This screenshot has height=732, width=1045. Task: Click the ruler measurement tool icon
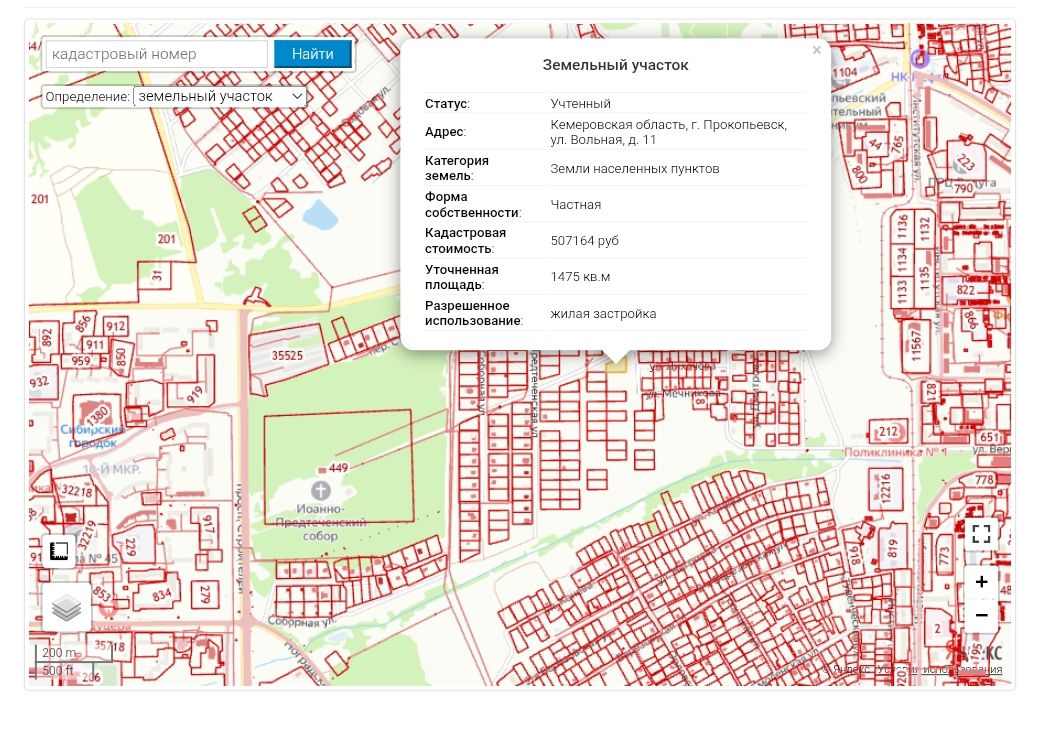point(59,551)
